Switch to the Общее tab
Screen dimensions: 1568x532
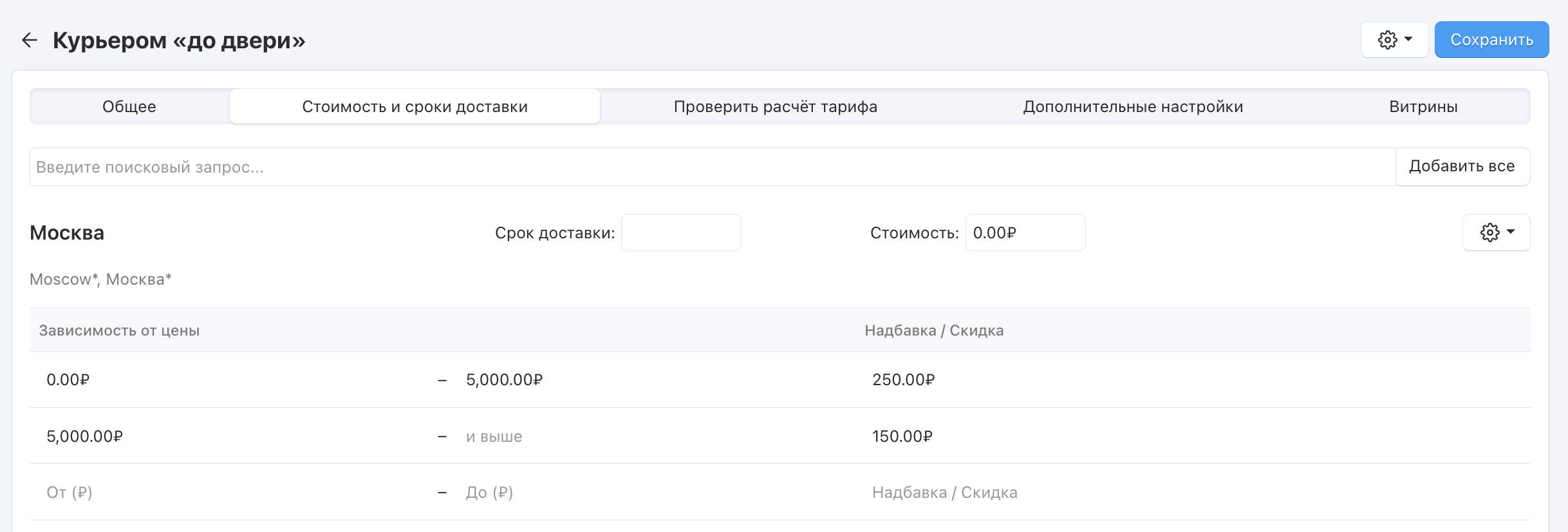[x=129, y=106]
